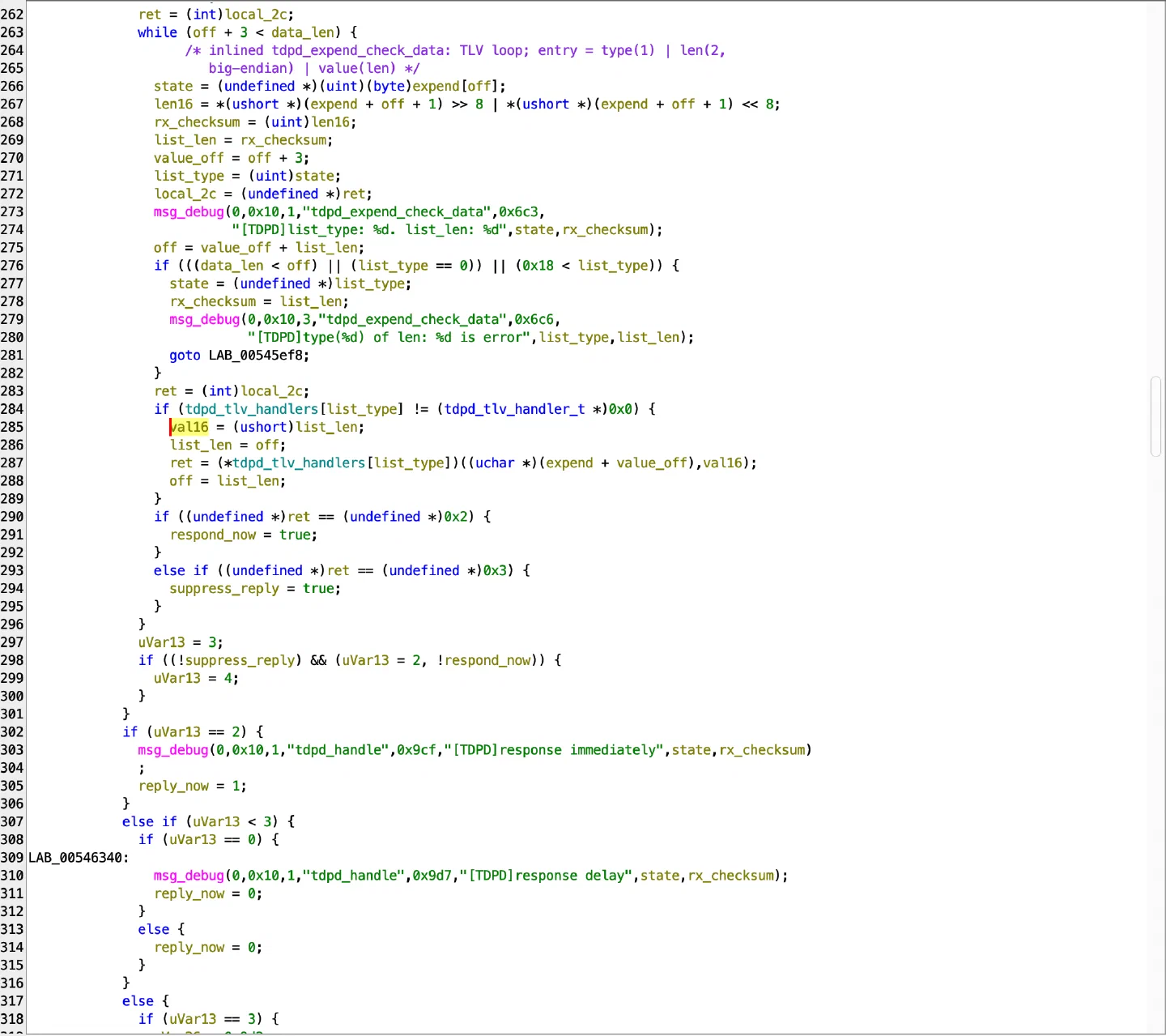This screenshot has height=1036, width=1166.
Task: Click the else keyword on line 317
Action: tap(138, 1001)
